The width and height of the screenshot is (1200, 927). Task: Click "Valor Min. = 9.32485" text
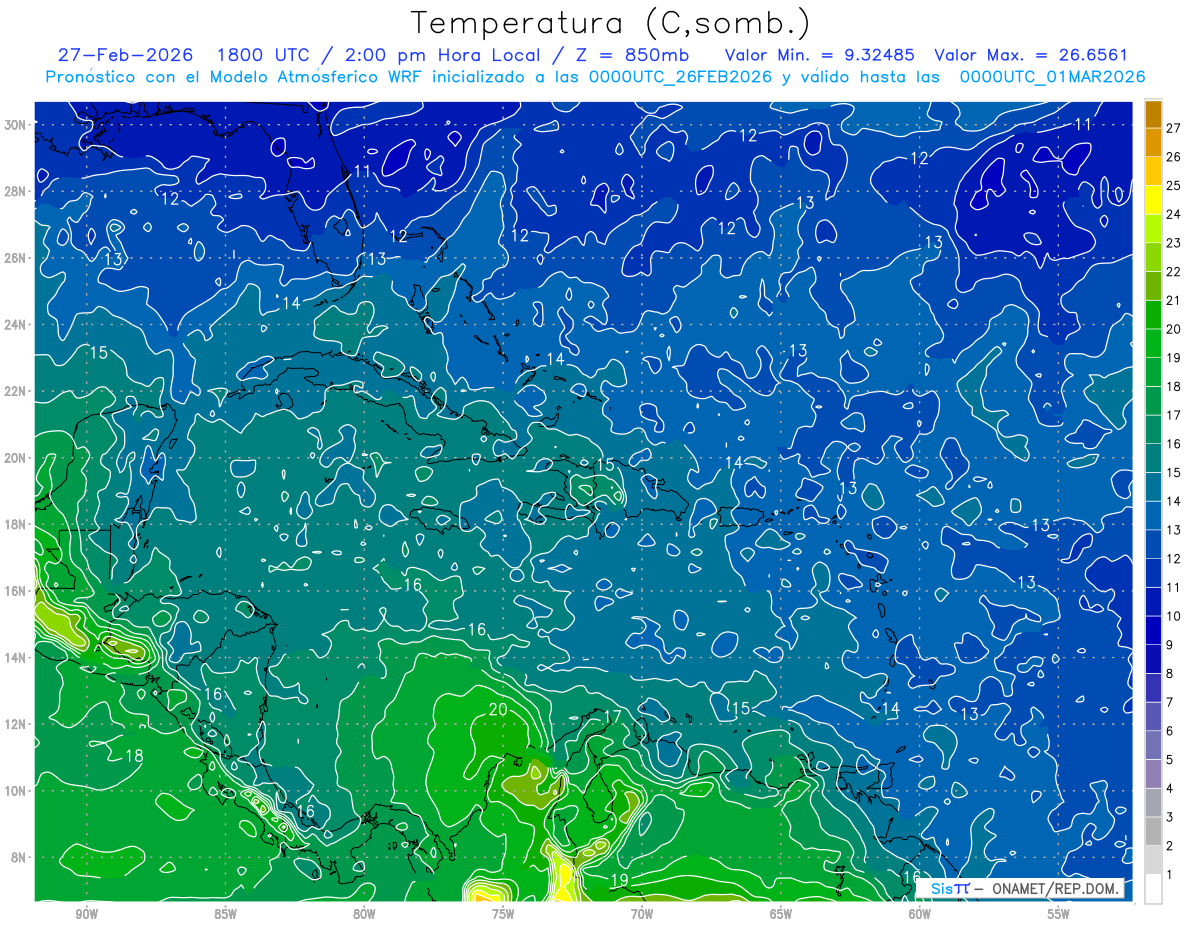click(x=820, y=55)
